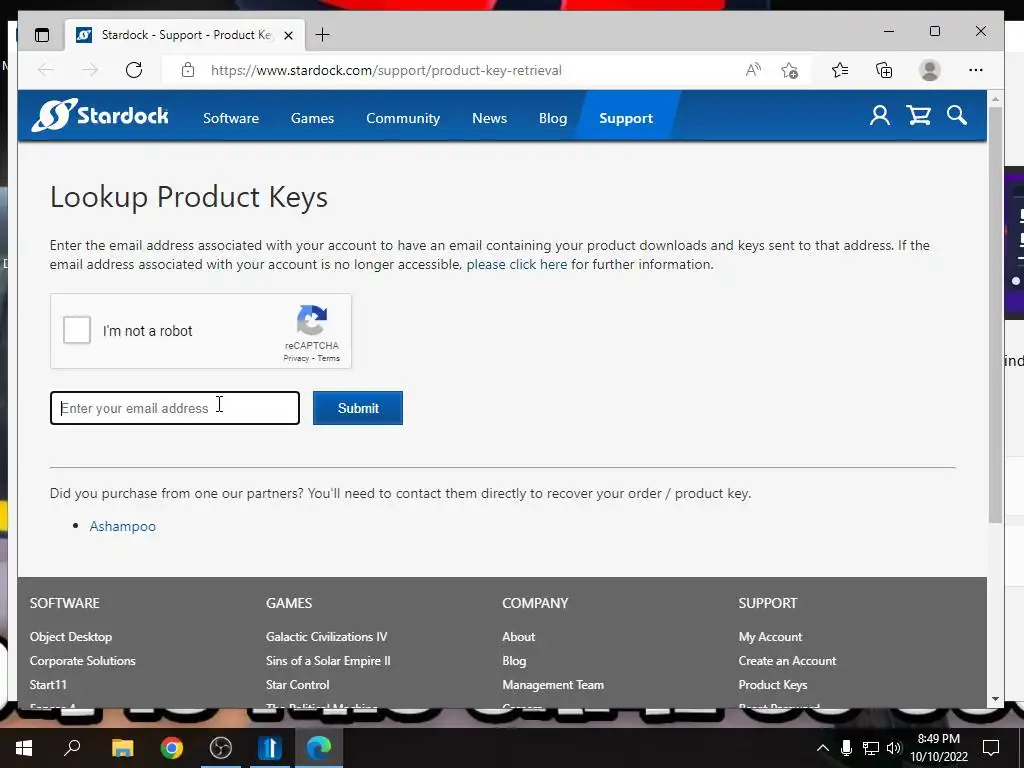Image resolution: width=1024 pixels, height=768 pixels.
Task: Open the shopping cart icon
Action: [918, 116]
